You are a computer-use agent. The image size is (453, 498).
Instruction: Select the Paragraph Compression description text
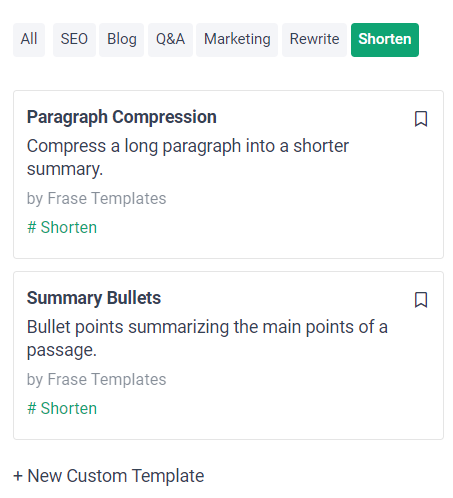pyautogui.click(x=188, y=157)
